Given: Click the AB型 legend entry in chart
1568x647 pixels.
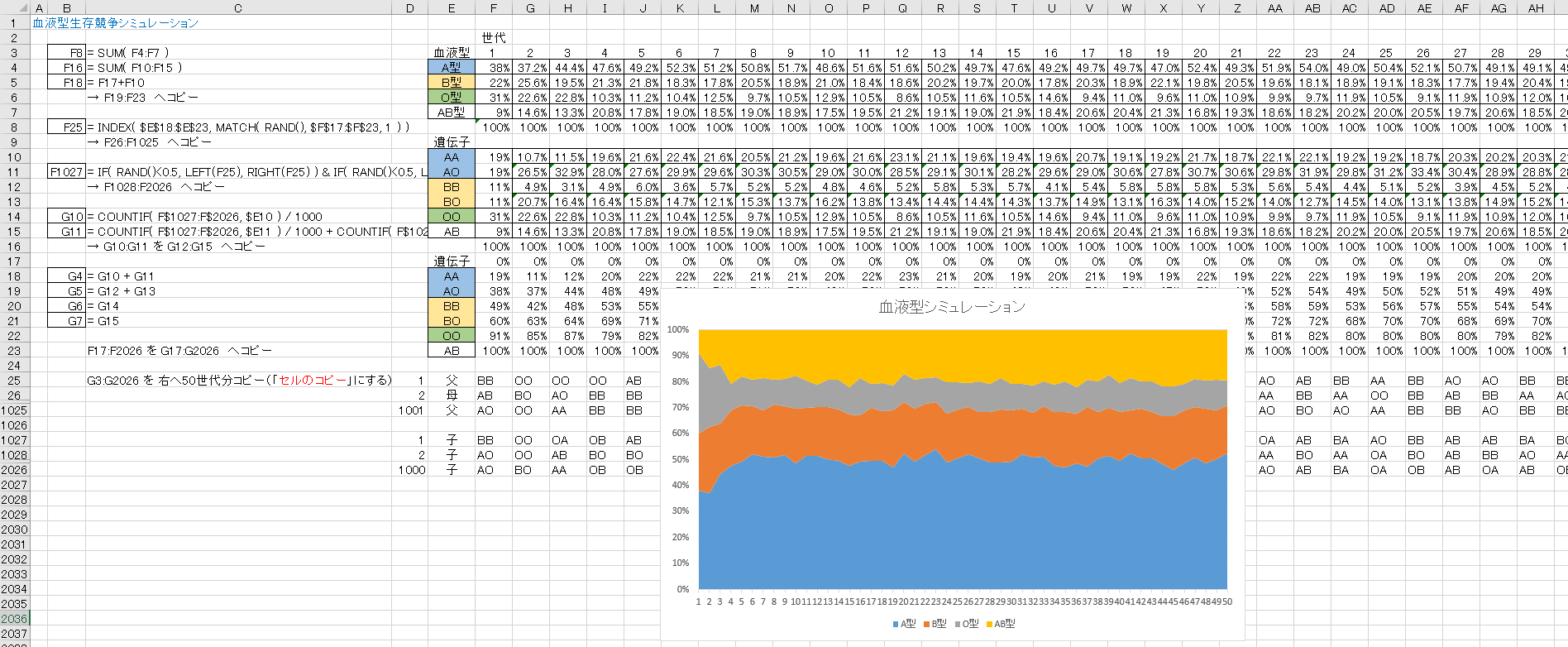Looking at the screenshot, I should pyautogui.click(x=1000, y=624).
